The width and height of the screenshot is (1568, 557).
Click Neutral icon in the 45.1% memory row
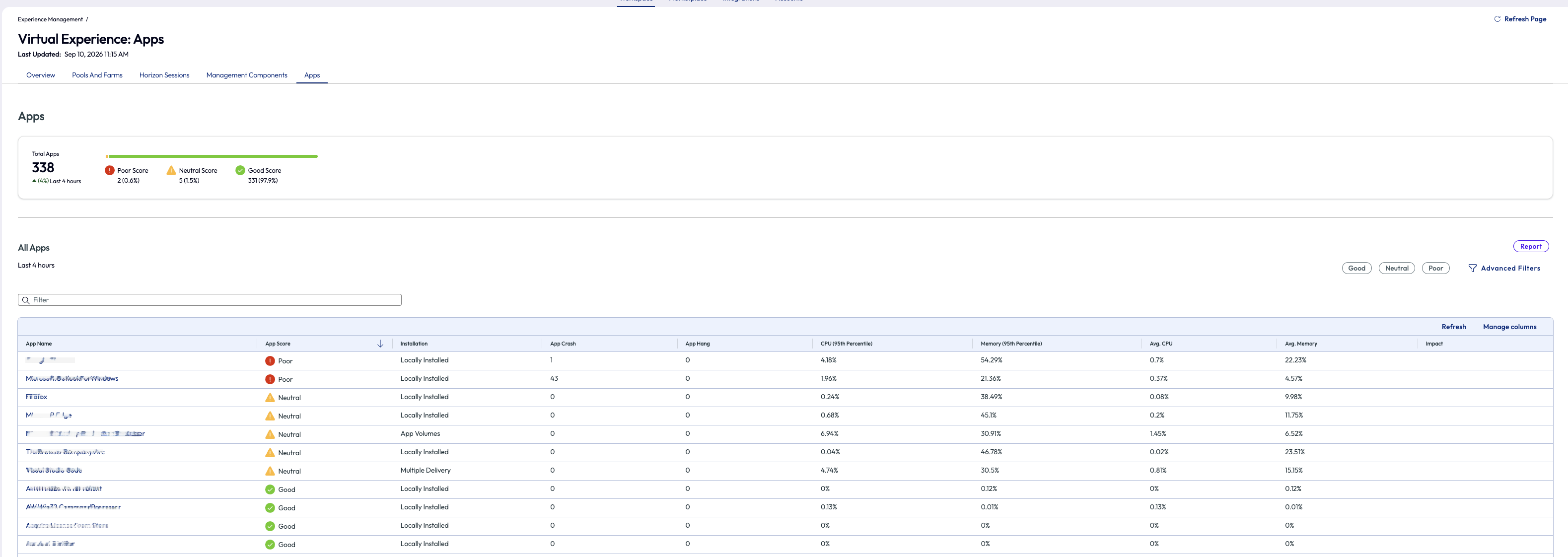[x=270, y=416]
